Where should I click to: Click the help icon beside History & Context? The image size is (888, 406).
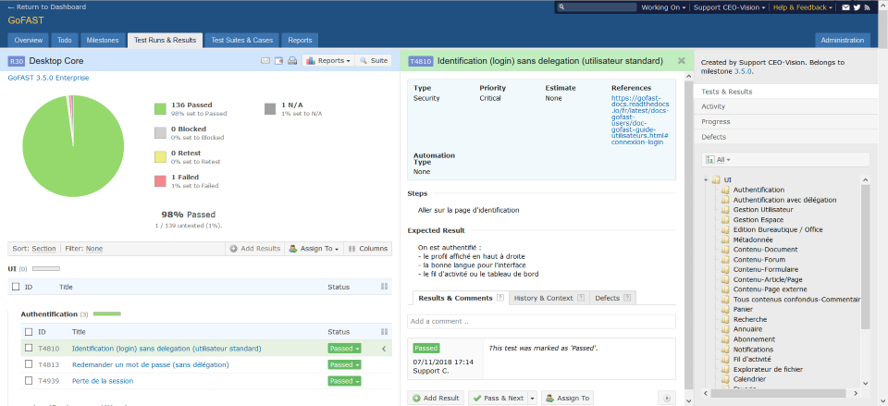580,298
